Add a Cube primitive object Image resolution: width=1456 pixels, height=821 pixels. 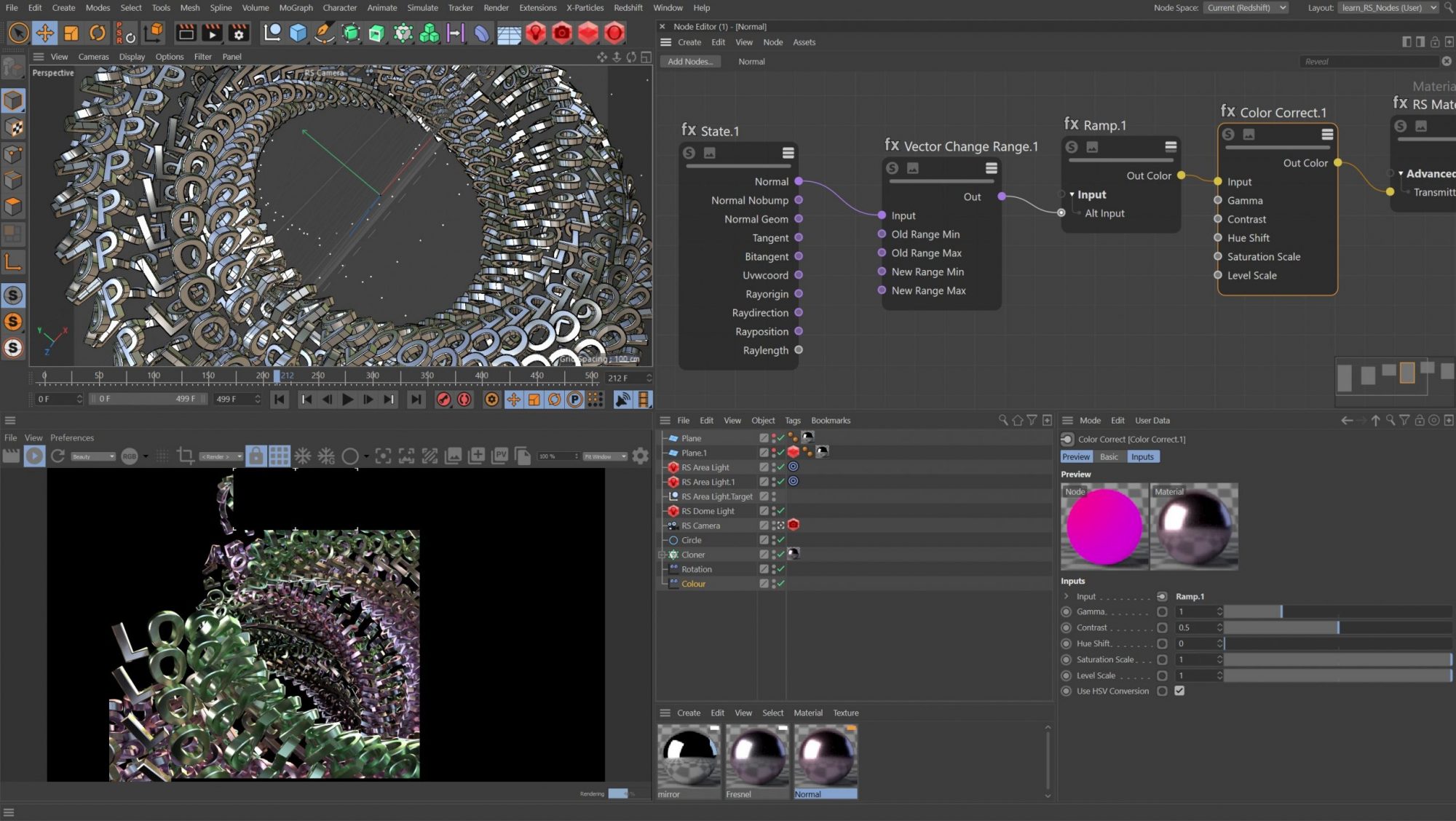(x=298, y=33)
